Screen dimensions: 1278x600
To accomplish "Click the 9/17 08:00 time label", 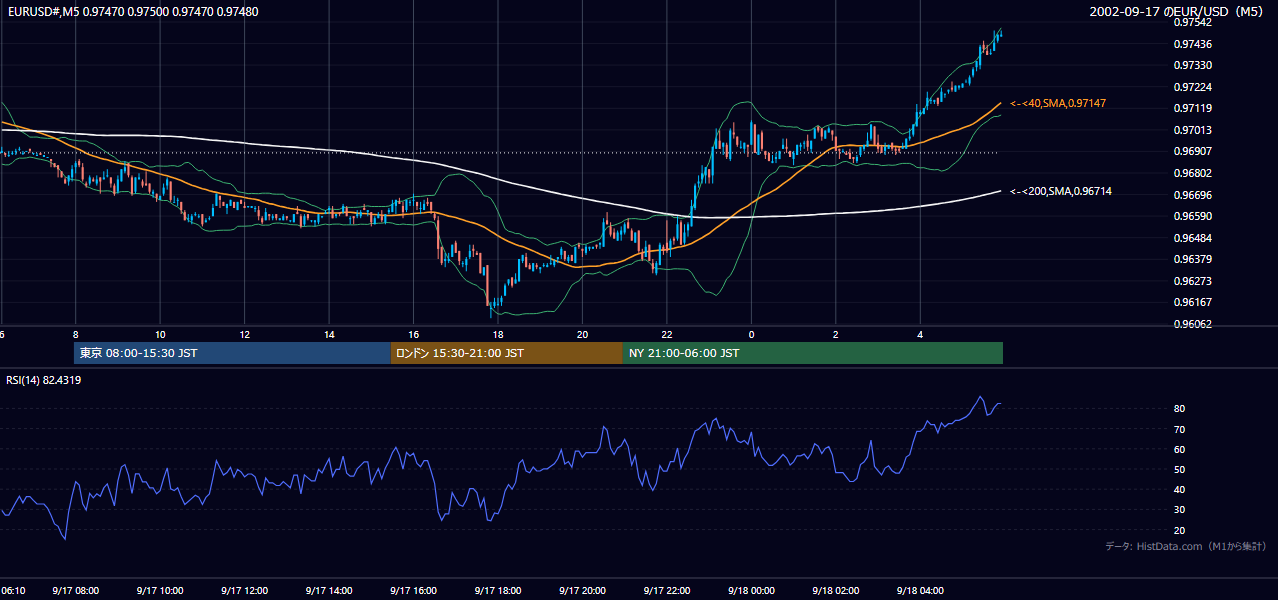I will 76,591.
